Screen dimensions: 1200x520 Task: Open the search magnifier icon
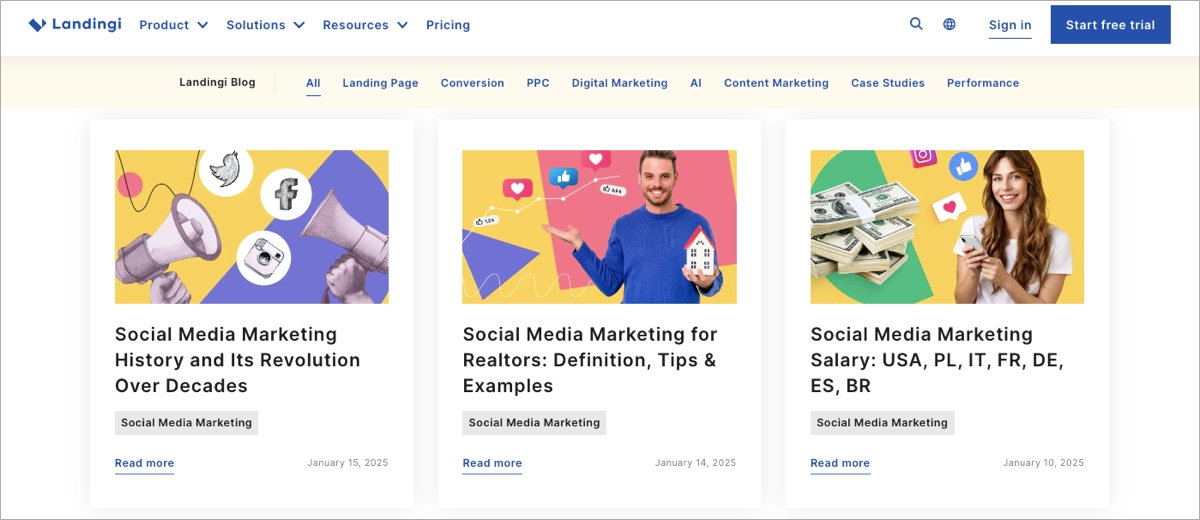[x=916, y=24]
